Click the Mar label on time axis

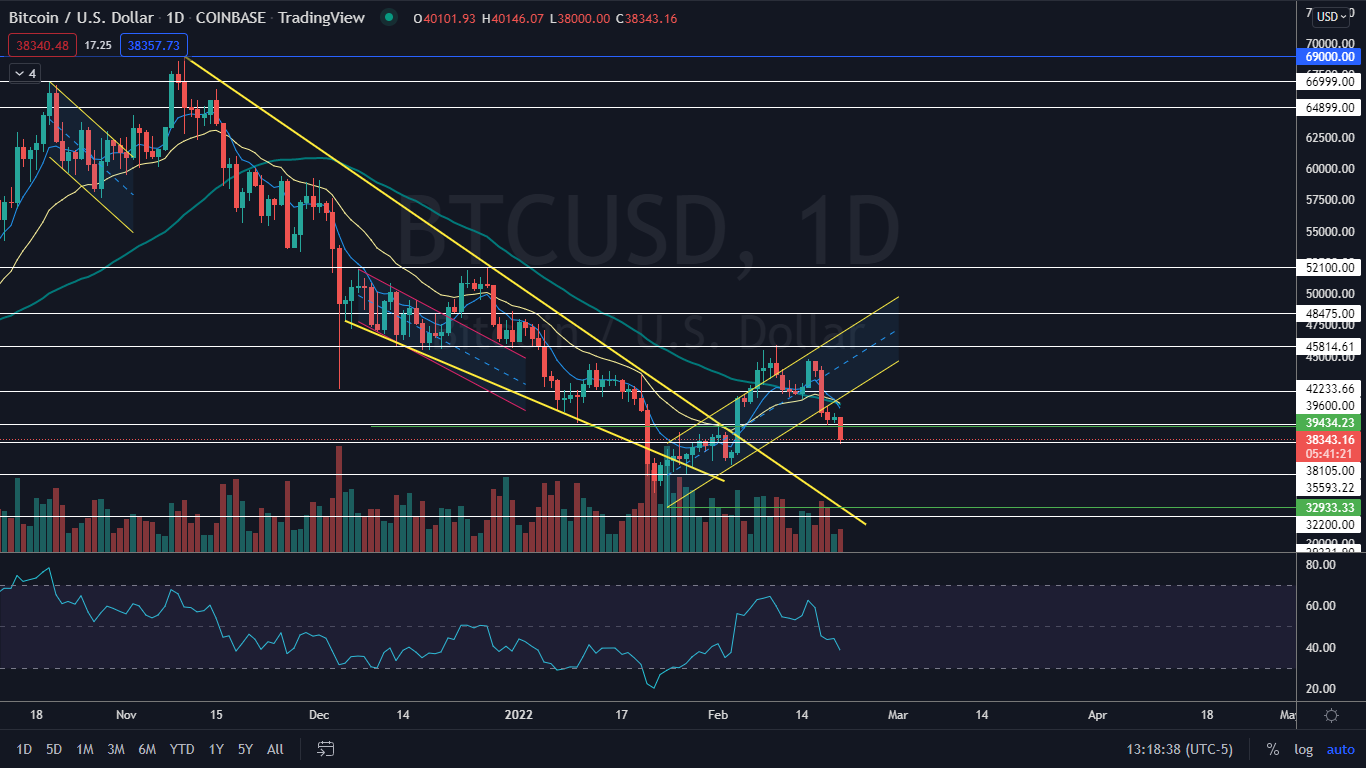coord(898,715)
